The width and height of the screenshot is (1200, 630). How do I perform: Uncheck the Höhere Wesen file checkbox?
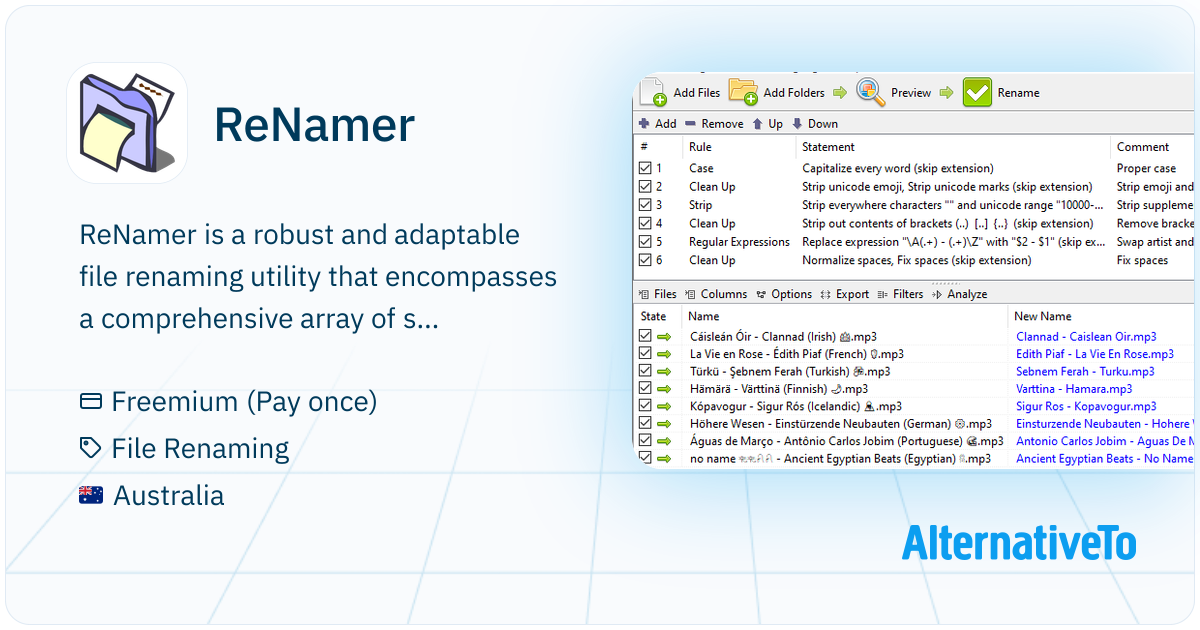(645, 424)
